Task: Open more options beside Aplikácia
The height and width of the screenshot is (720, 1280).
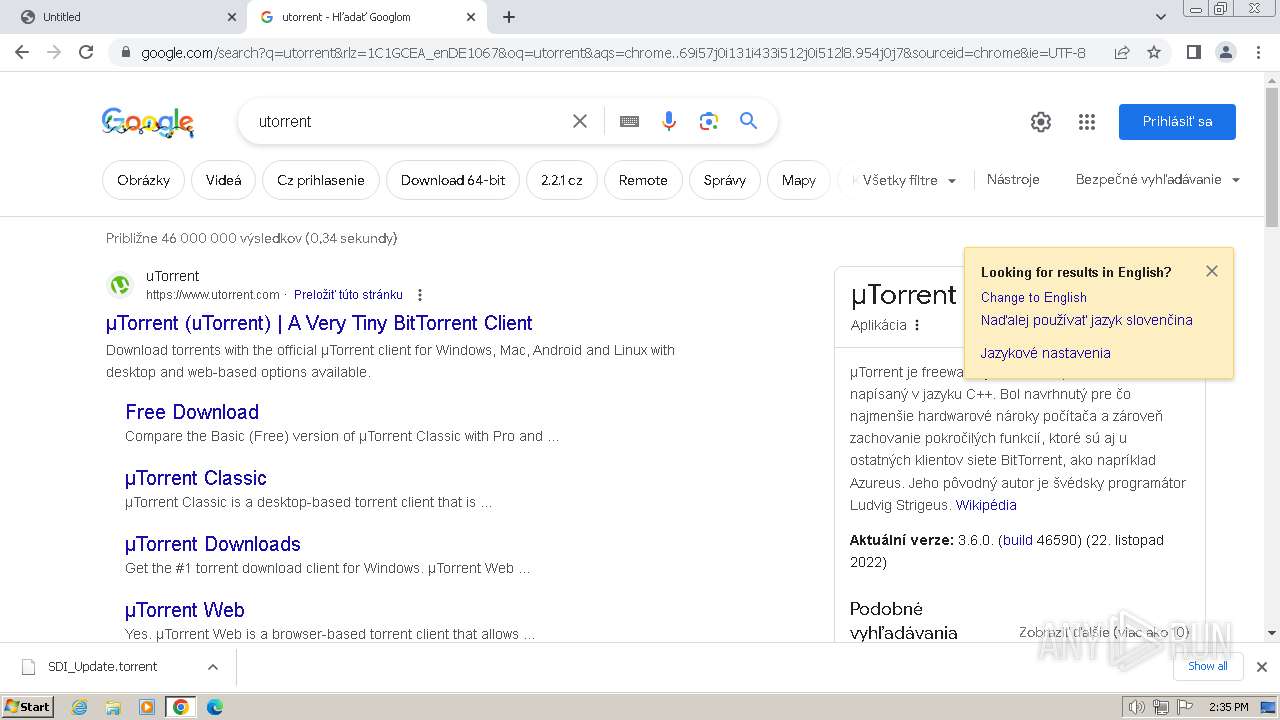Action: click(917, 325)
